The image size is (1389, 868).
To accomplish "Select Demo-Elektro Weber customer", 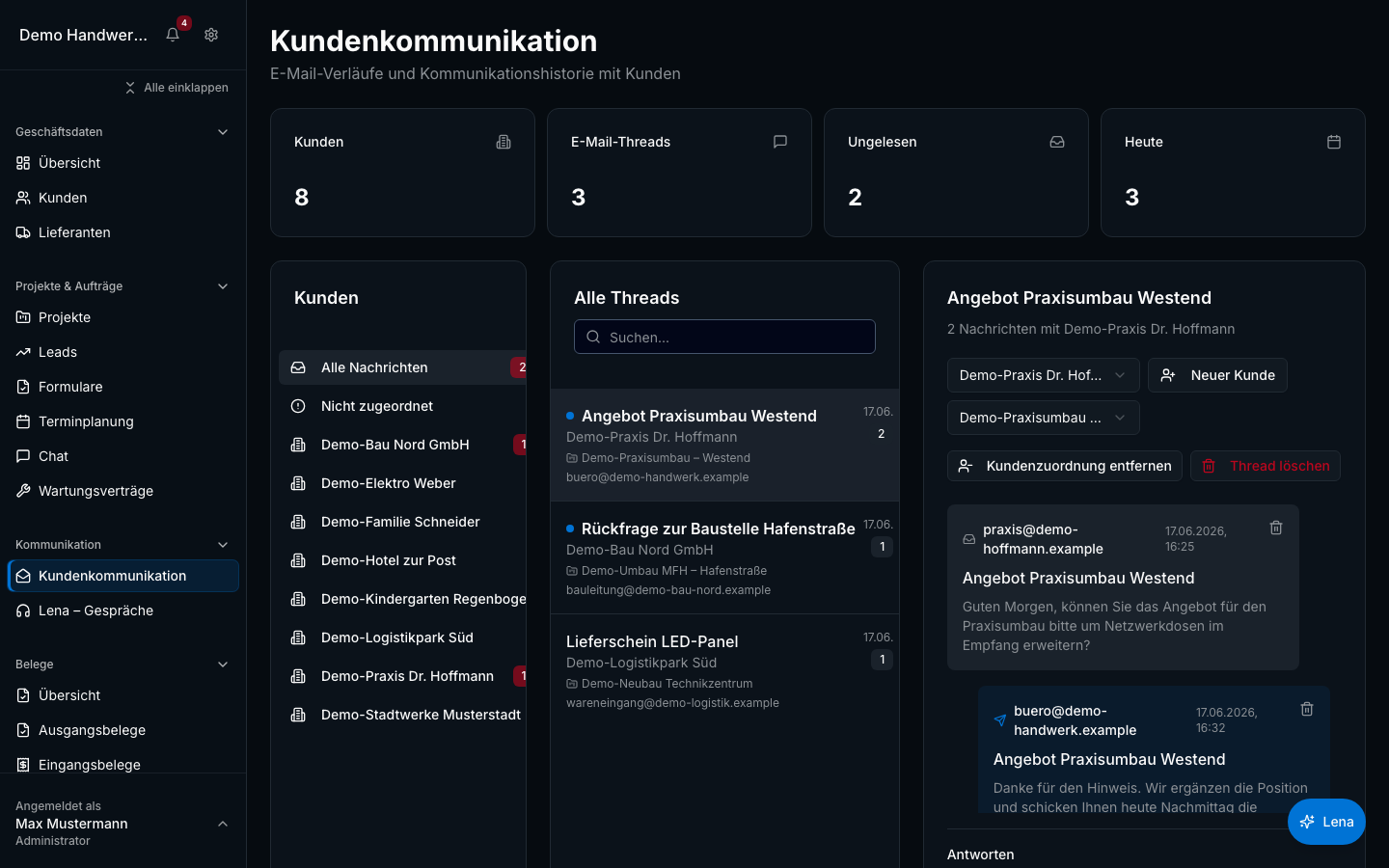I will [402, 483].
